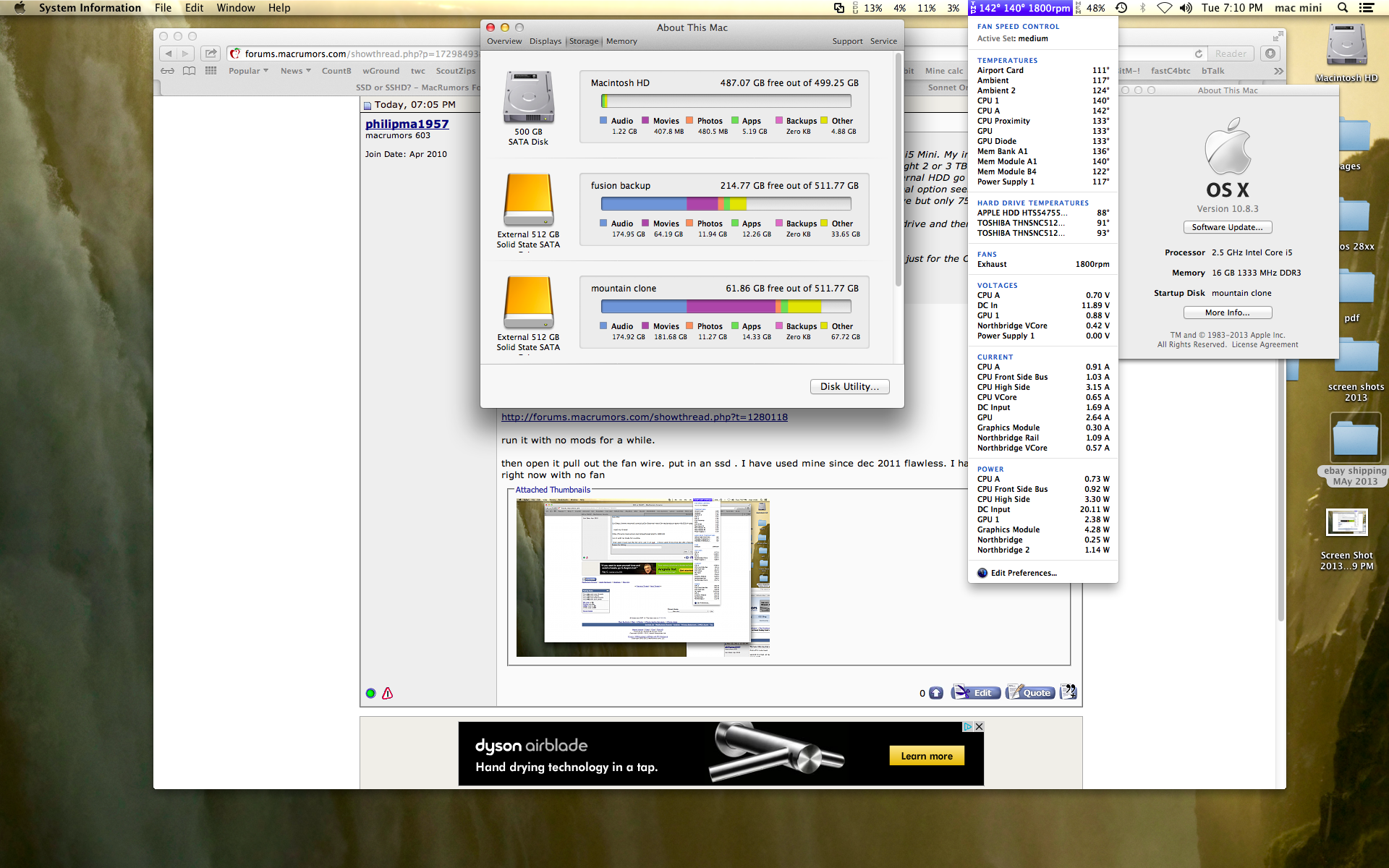Click Learn more on dyson ad
Image resolution: width=1389 pixels, height=868 pixels.
click(x=927, y=757)
